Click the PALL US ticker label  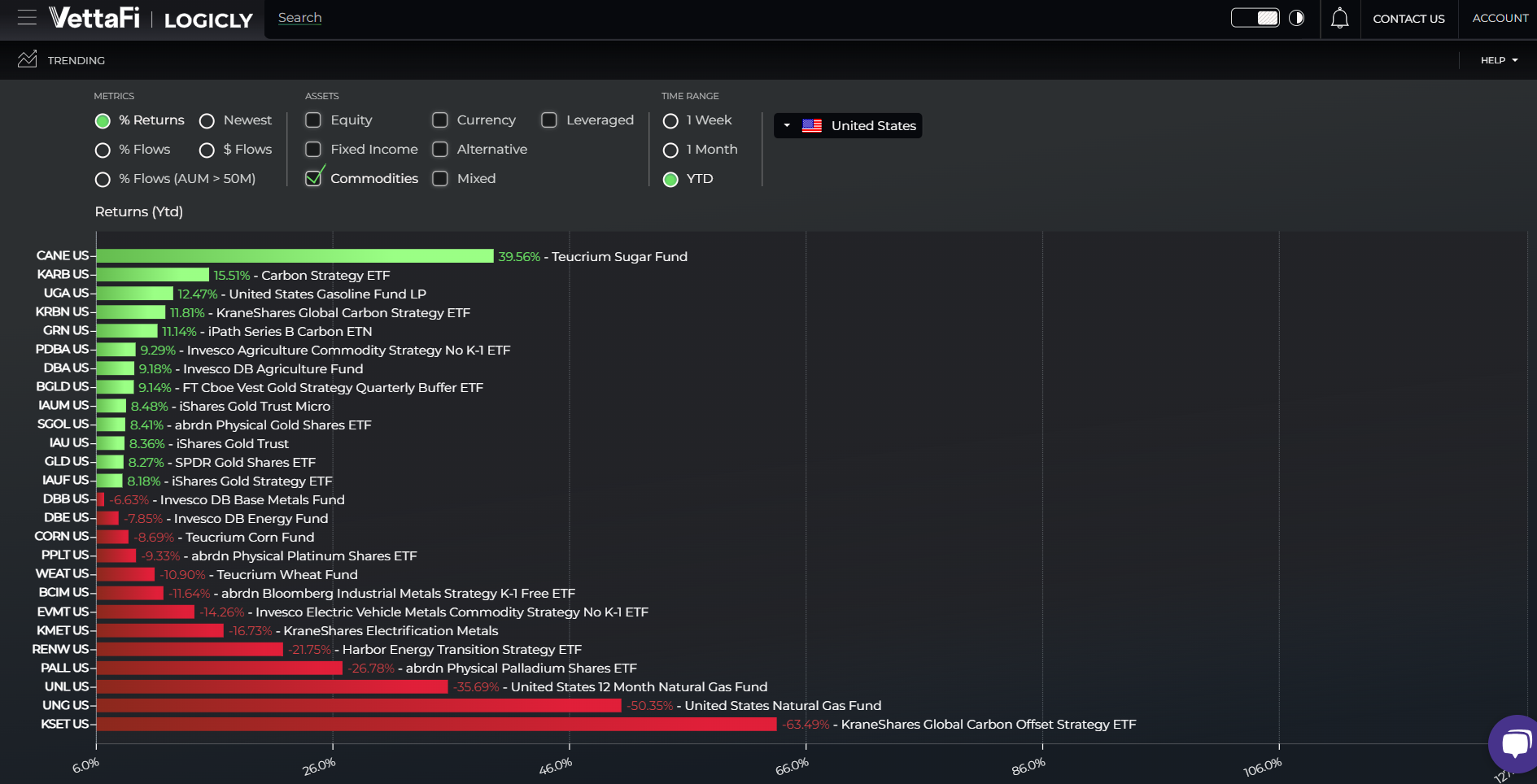(x=65, y=668)
